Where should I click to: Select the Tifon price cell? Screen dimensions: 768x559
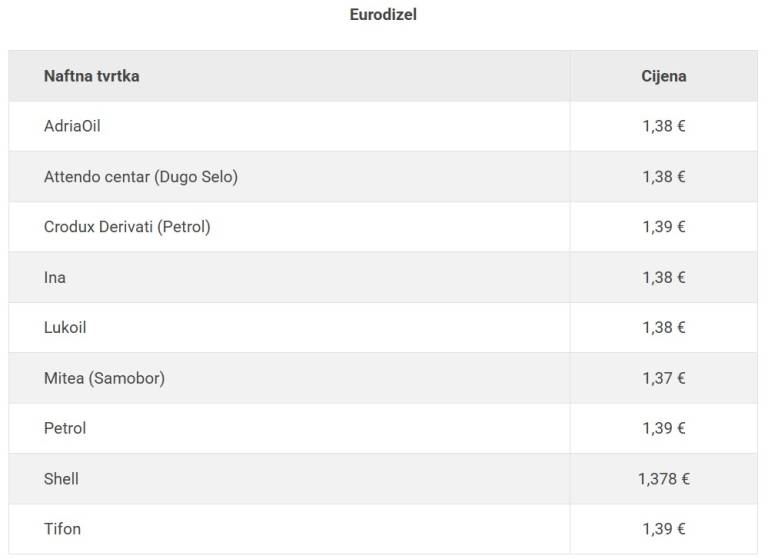pyautogui.click(x=663, y=529)
